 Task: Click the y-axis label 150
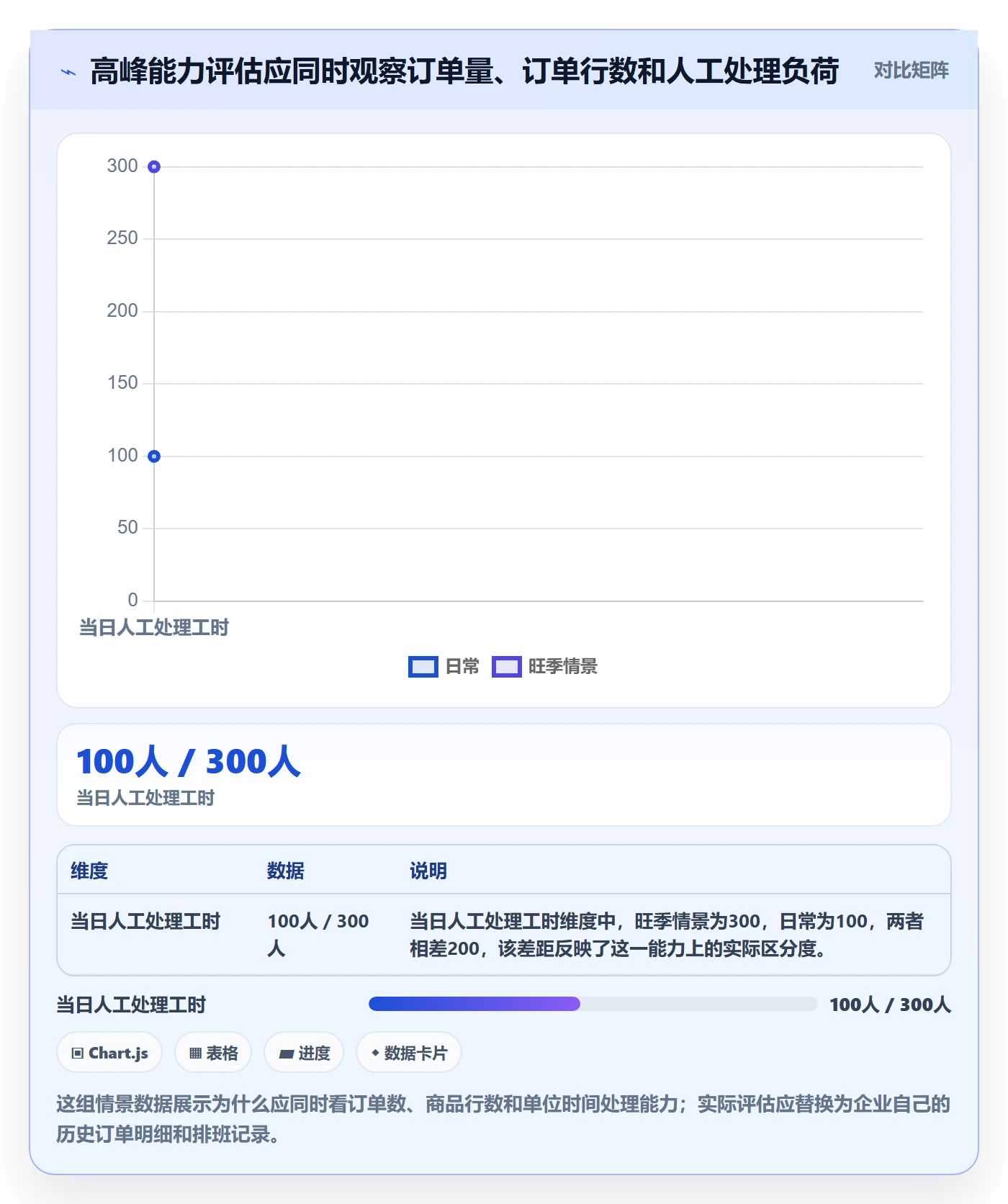click(x=122, y=382)
